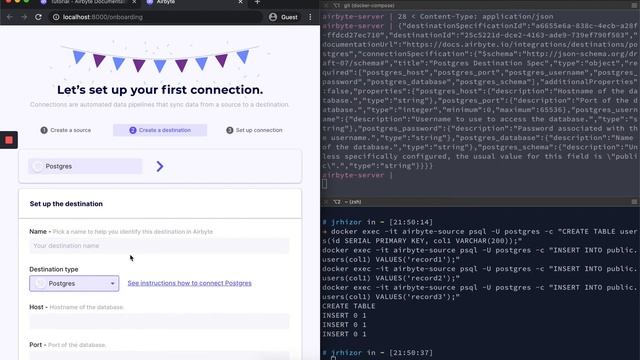Click the 'Set up the destination' heading

[x=66, y=204]
